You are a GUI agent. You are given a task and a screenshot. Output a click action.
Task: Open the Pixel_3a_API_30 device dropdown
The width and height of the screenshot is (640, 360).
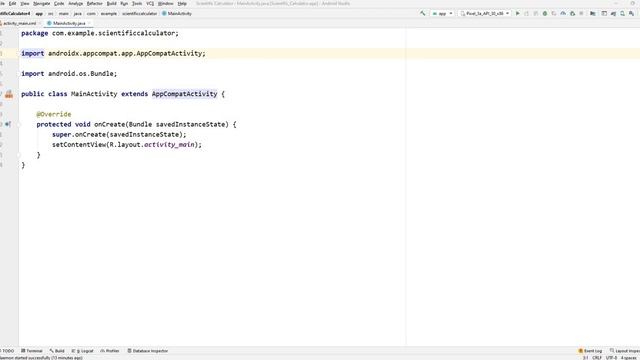(x=485, y=13)
